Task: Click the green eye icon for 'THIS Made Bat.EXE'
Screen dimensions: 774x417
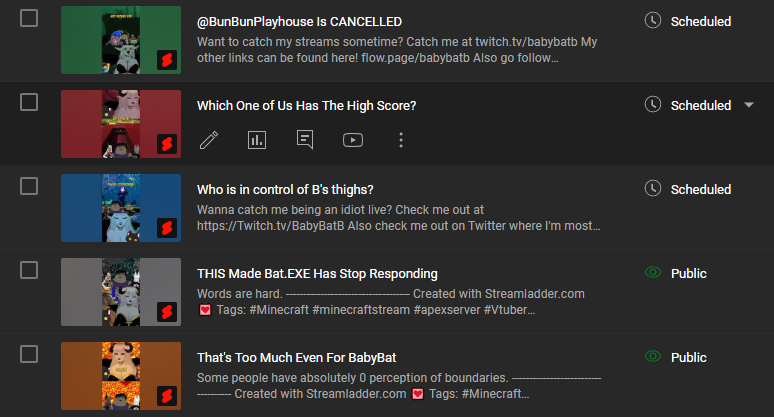Action: [x=654, y=273]
